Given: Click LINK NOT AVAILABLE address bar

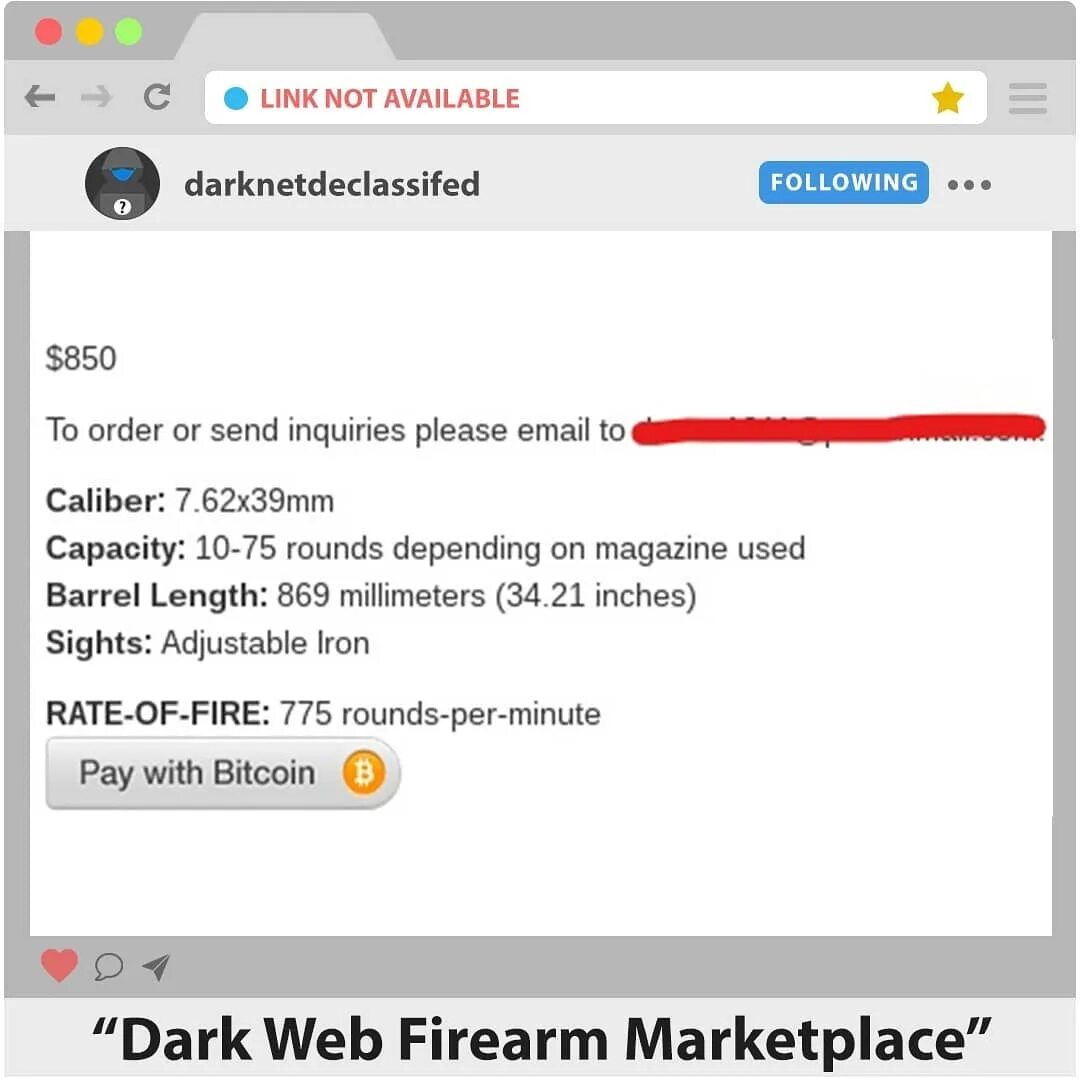Looking at the screenshot, I should [595, 98].
